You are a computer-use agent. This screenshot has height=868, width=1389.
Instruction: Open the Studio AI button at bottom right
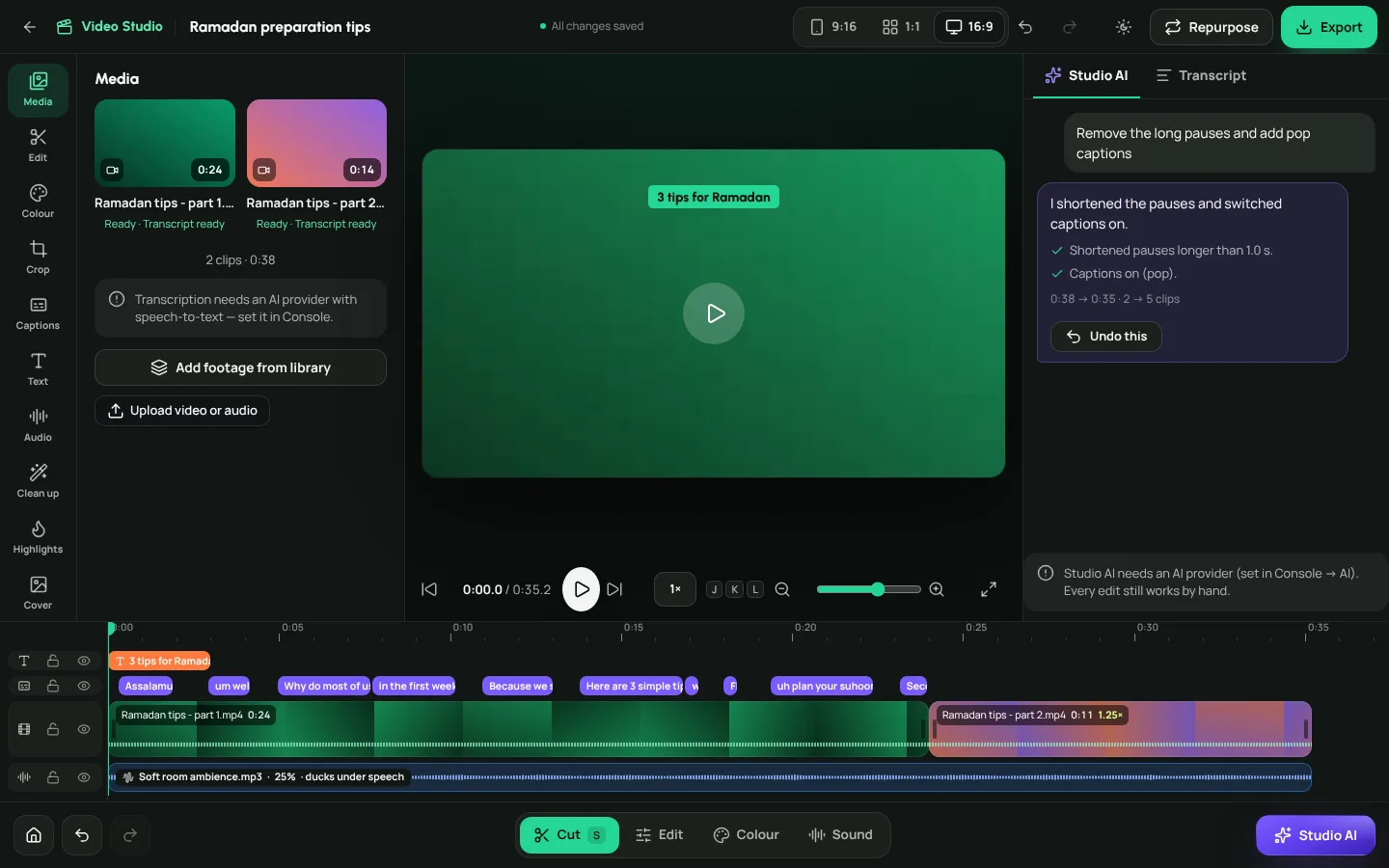tap(1316, 835)
